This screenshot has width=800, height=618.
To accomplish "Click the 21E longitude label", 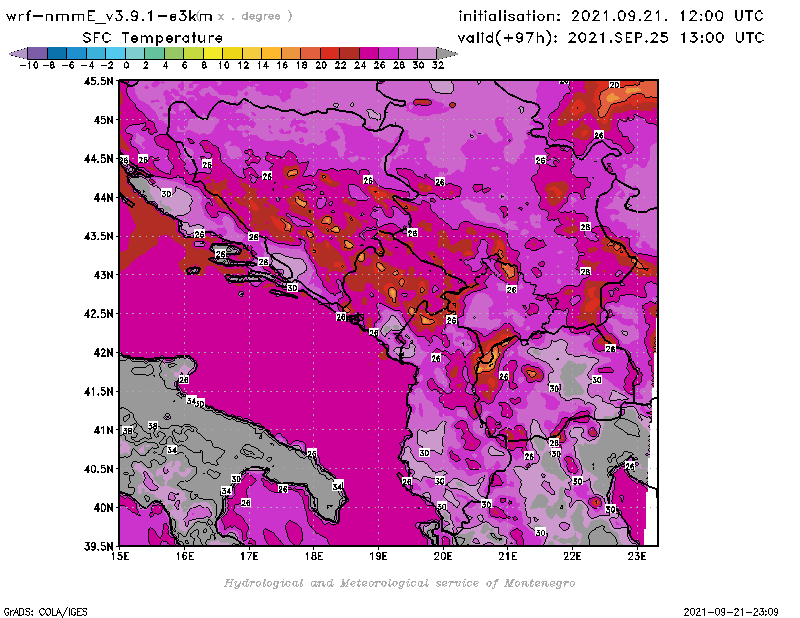I will (508, 556).
